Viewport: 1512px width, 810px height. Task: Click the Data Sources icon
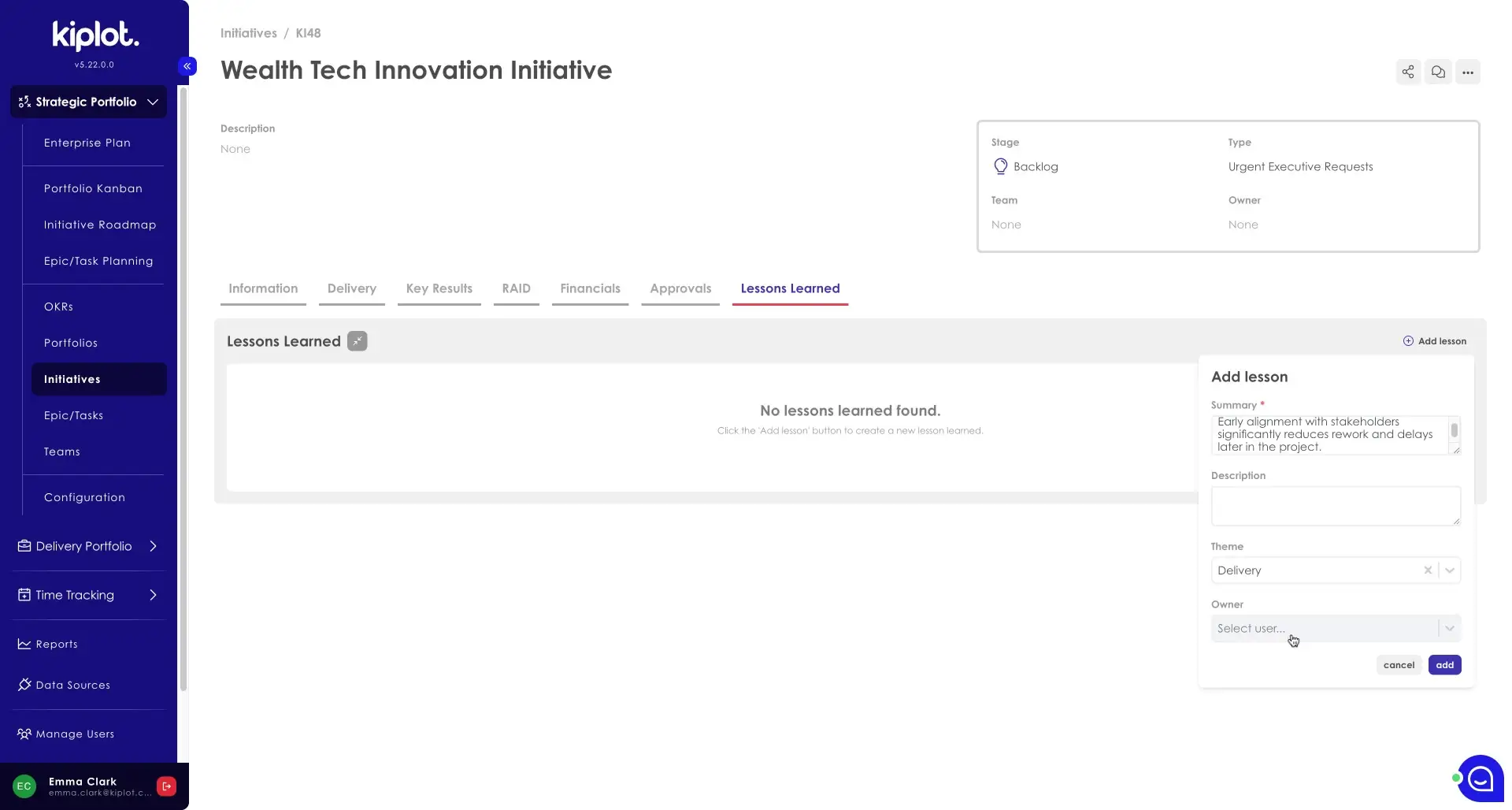[x=24, y=685]
